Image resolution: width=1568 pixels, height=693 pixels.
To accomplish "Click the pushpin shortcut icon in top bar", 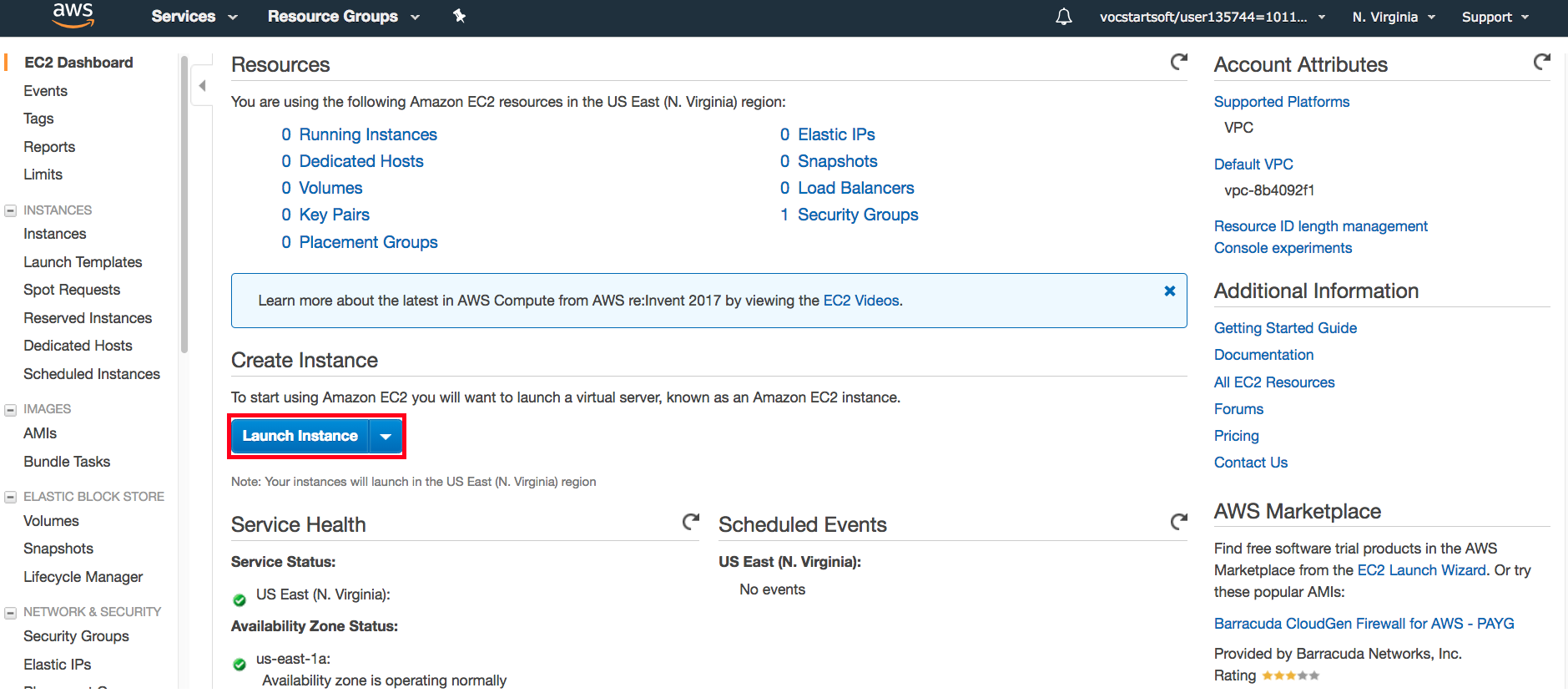I will tap(459, 16).
